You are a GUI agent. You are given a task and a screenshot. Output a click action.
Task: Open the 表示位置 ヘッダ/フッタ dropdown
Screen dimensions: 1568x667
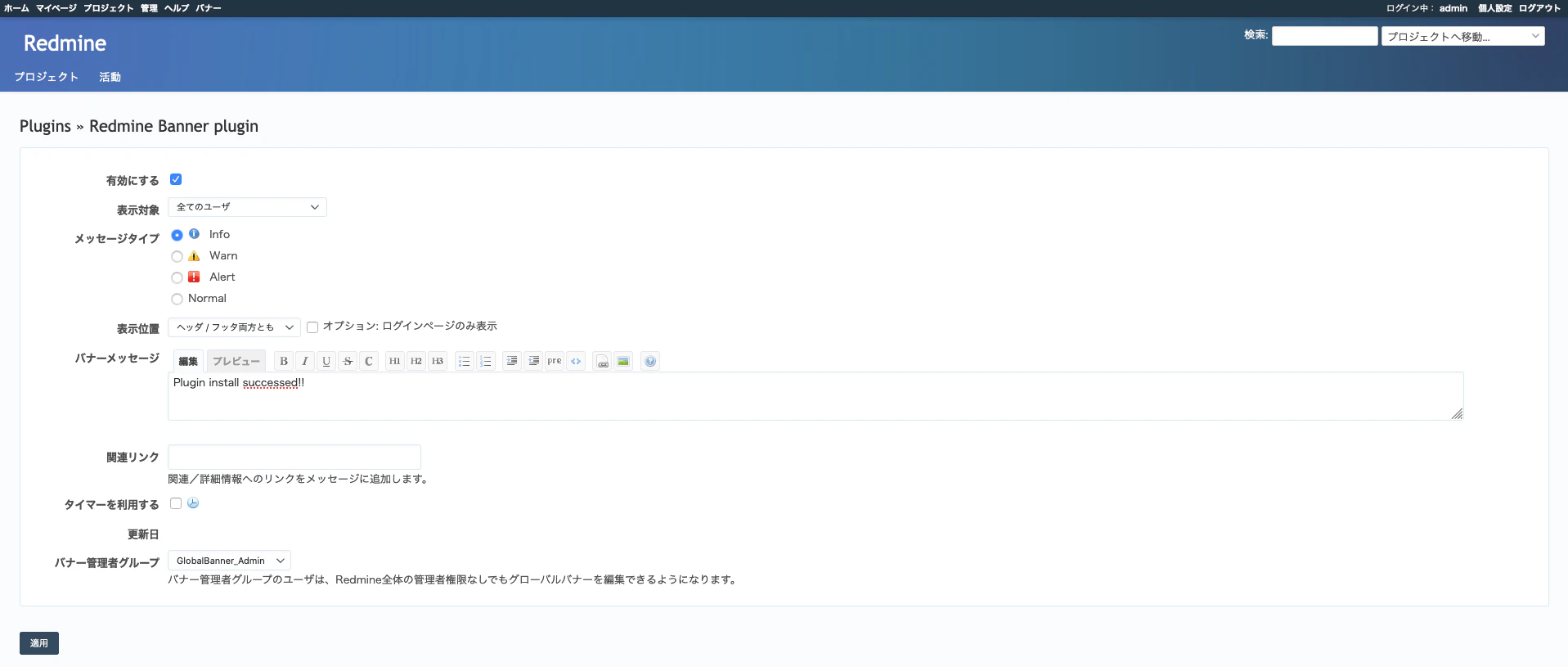coord(234,327)
